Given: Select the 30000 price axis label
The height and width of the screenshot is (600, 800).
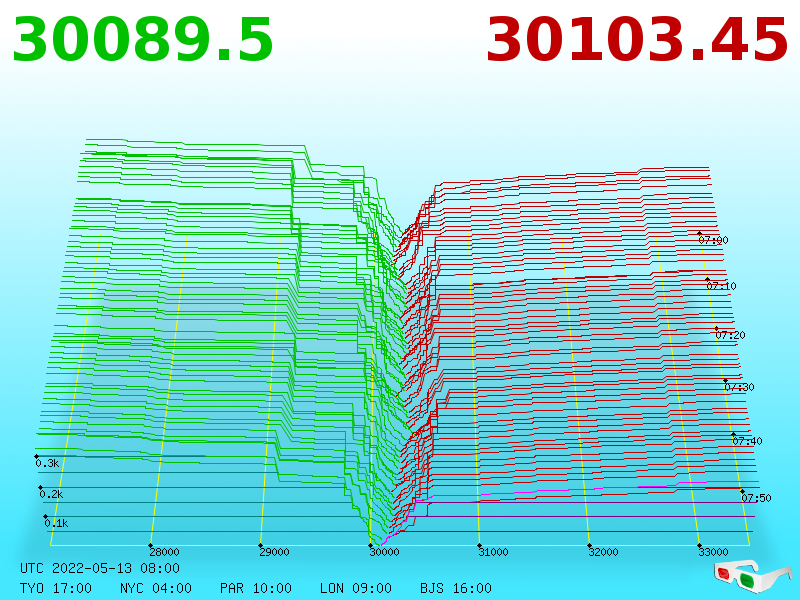Looking at the screenshot, I should tap(384, 552).
